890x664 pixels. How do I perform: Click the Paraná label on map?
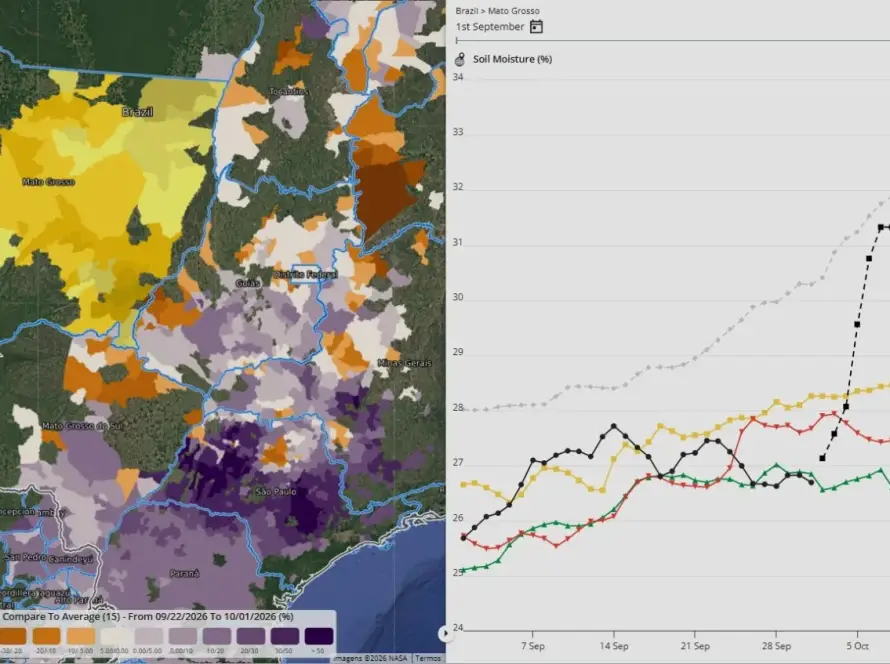point(184,573)
